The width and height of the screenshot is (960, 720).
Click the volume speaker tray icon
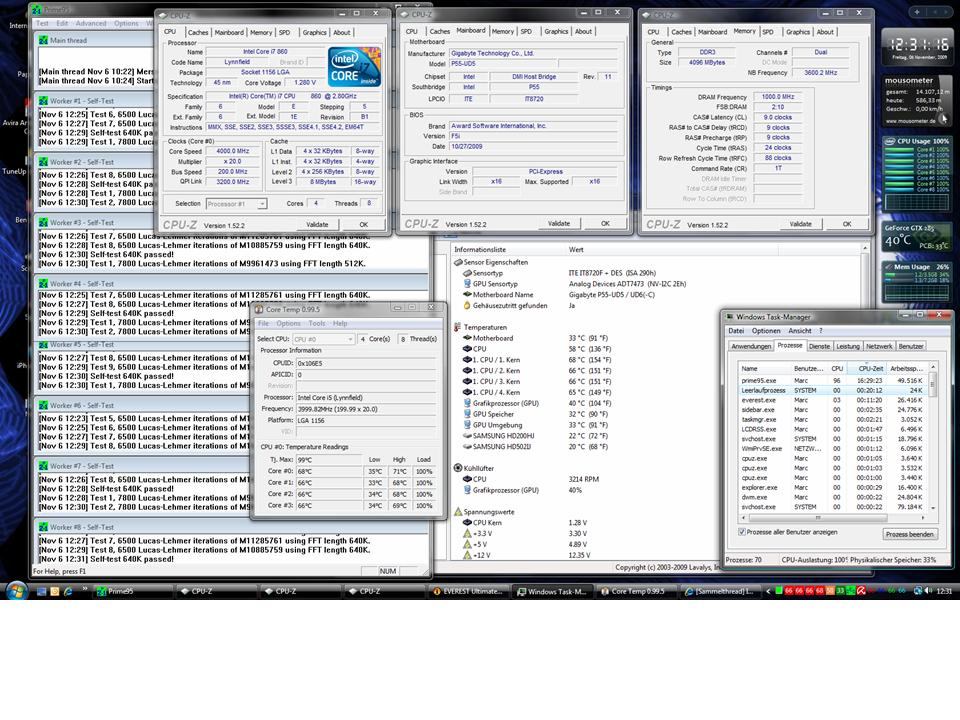pos(929,591)
